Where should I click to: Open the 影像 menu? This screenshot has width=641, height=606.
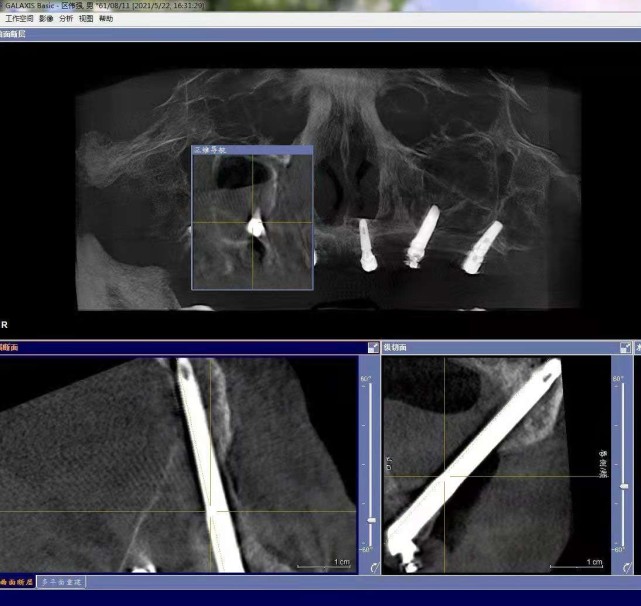click(x=46, y=18)
